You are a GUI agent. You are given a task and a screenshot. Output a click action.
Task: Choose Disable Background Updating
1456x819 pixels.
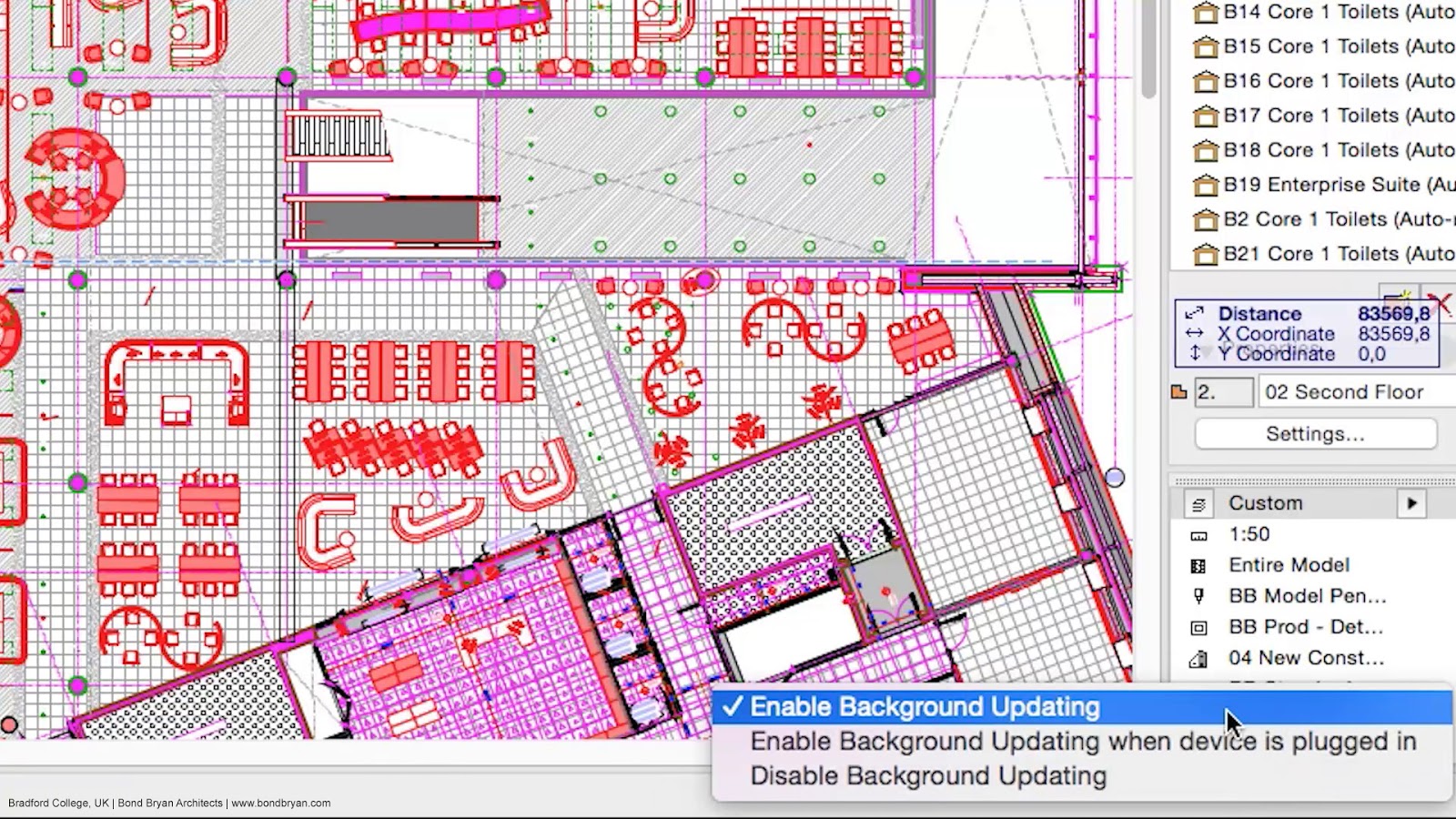pos(928,775)
